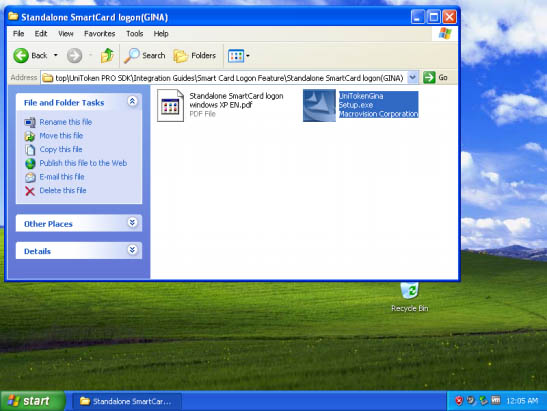Open the Edit menu
This screenshot has width=547, height=411.
[41, 34]
